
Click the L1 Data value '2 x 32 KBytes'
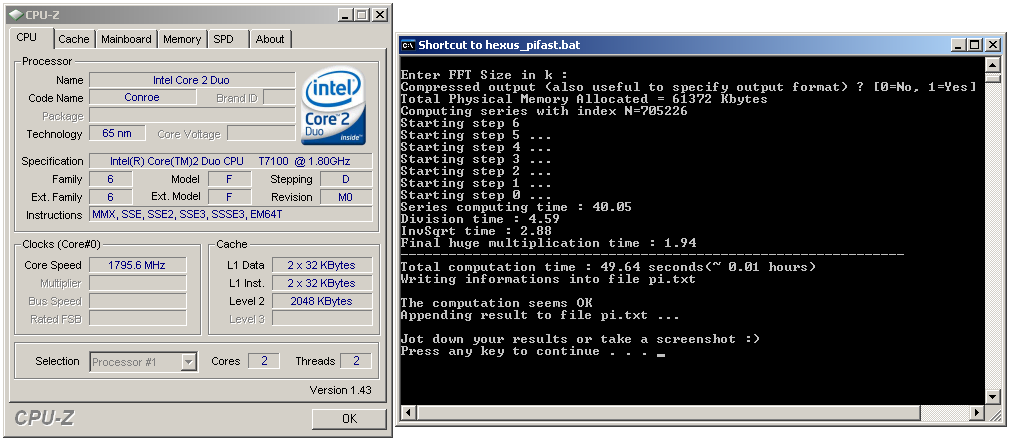click(322, 265)
